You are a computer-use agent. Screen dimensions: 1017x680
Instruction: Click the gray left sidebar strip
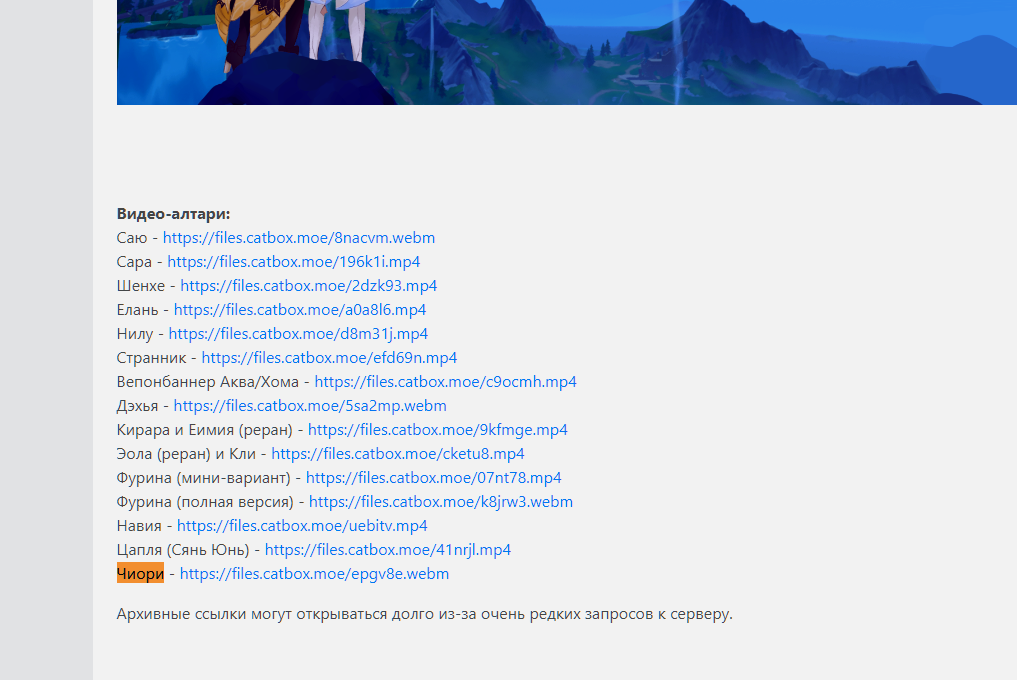click(x=46, y=340)
